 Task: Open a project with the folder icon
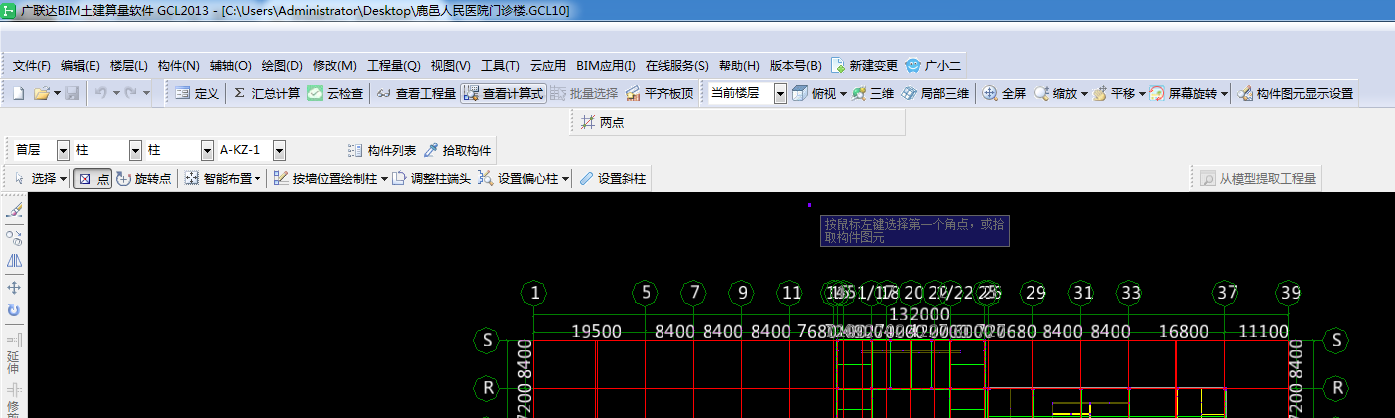point(41,93)
